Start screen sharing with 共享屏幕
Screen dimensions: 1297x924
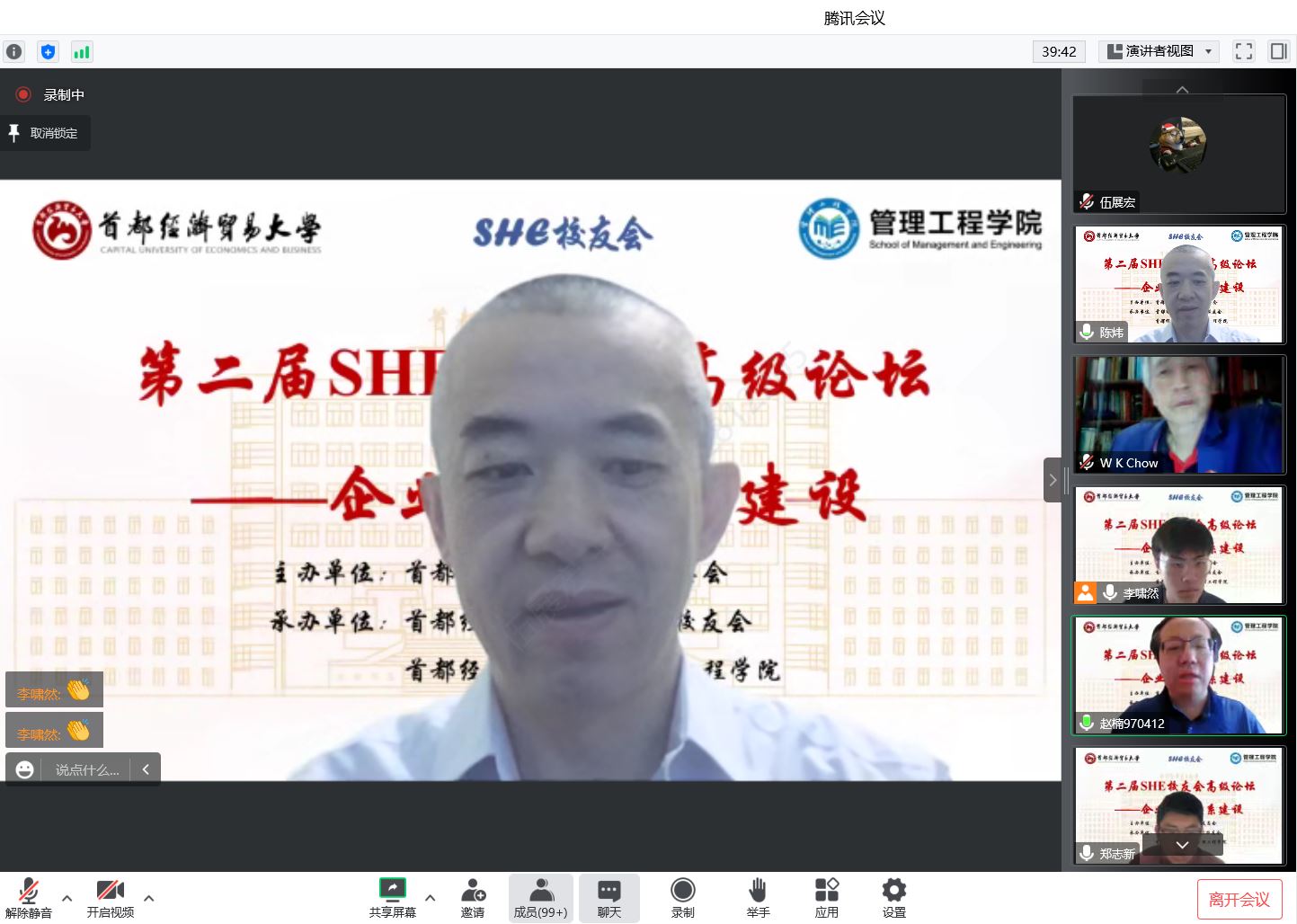(x=393, y=898)
